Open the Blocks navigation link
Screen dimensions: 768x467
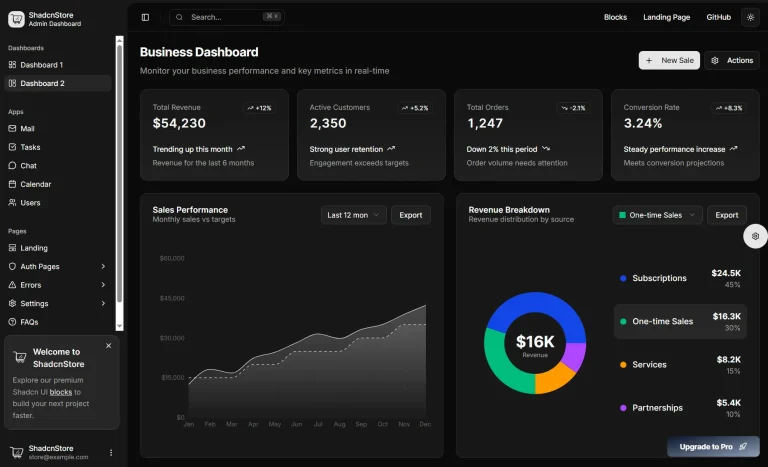(x=615, y=17)
